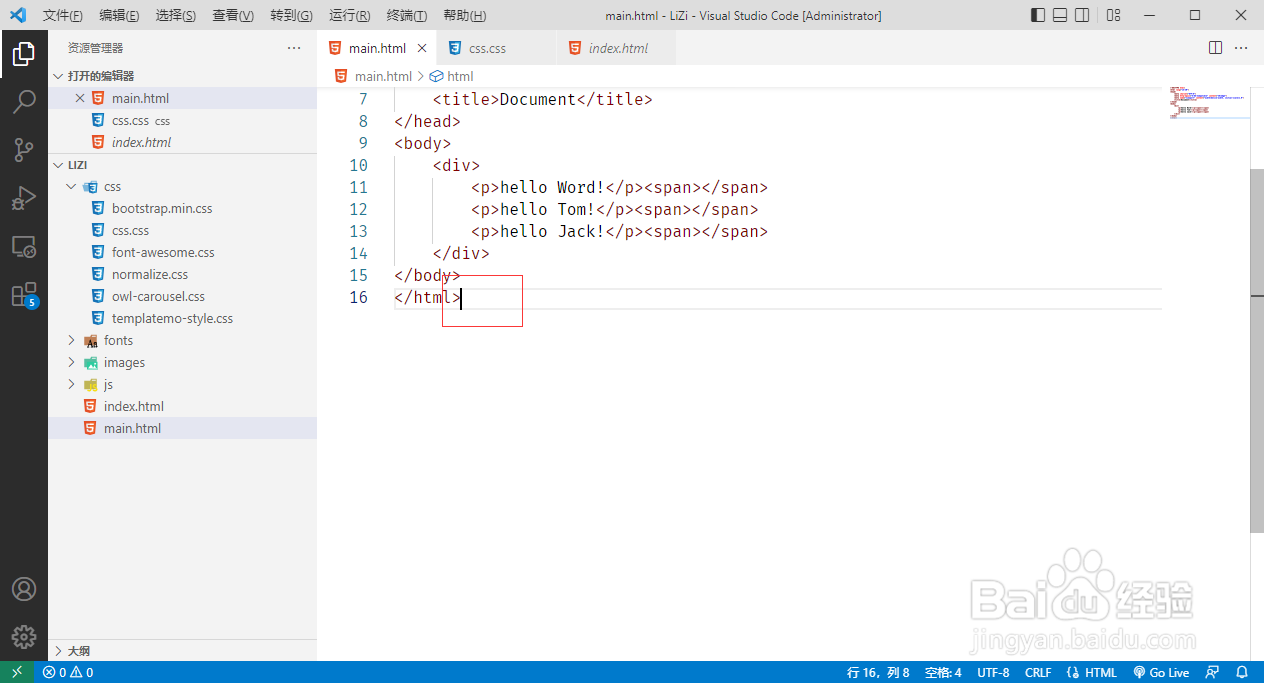Close main.html in open editors list
The width and height of the screenshot is (1264, 683).
80,98
